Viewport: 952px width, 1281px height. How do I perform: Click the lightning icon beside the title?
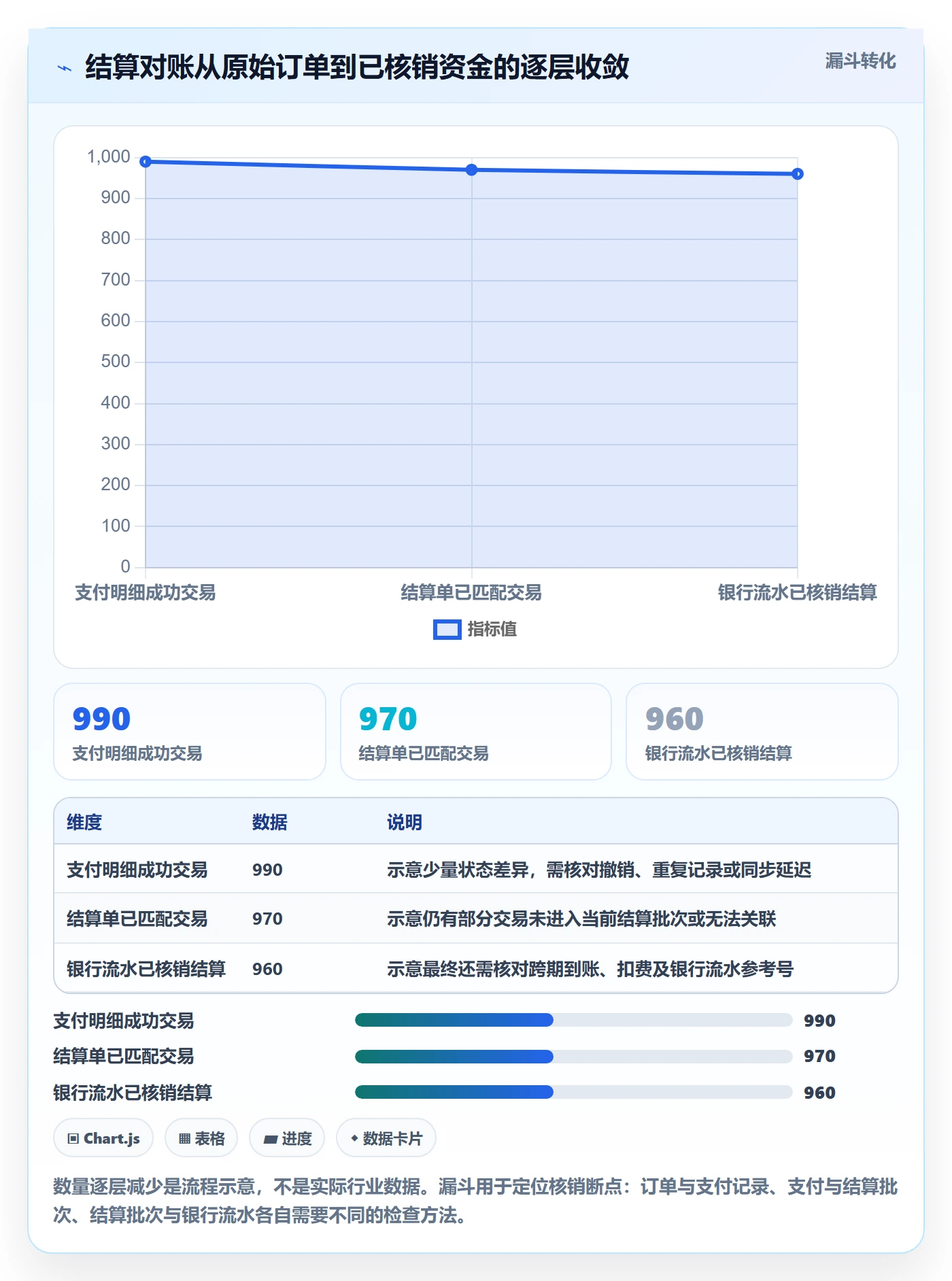click(65, 68)
